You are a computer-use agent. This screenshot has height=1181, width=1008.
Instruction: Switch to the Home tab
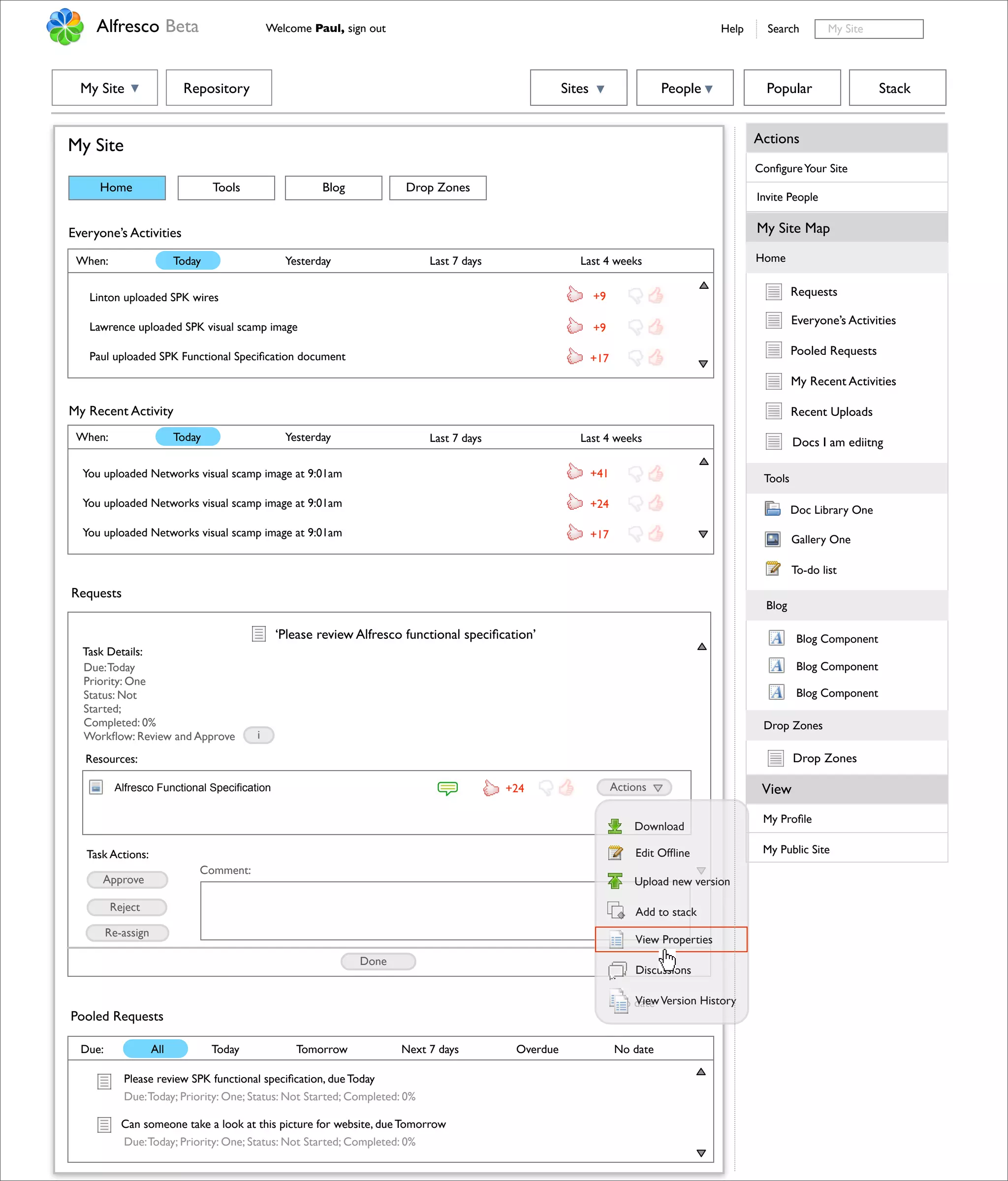(117, 187)
